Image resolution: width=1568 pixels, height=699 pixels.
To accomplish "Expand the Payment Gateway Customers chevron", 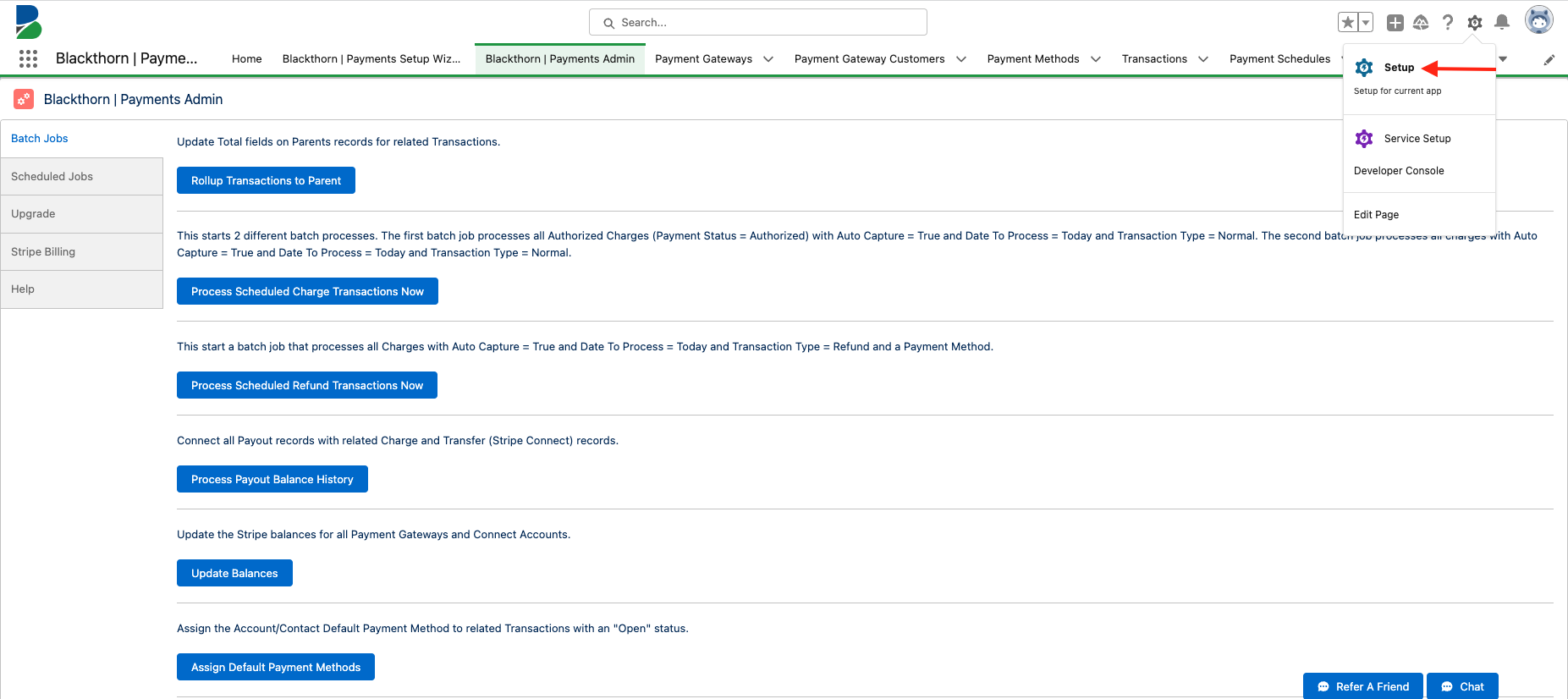I will 961,59.
